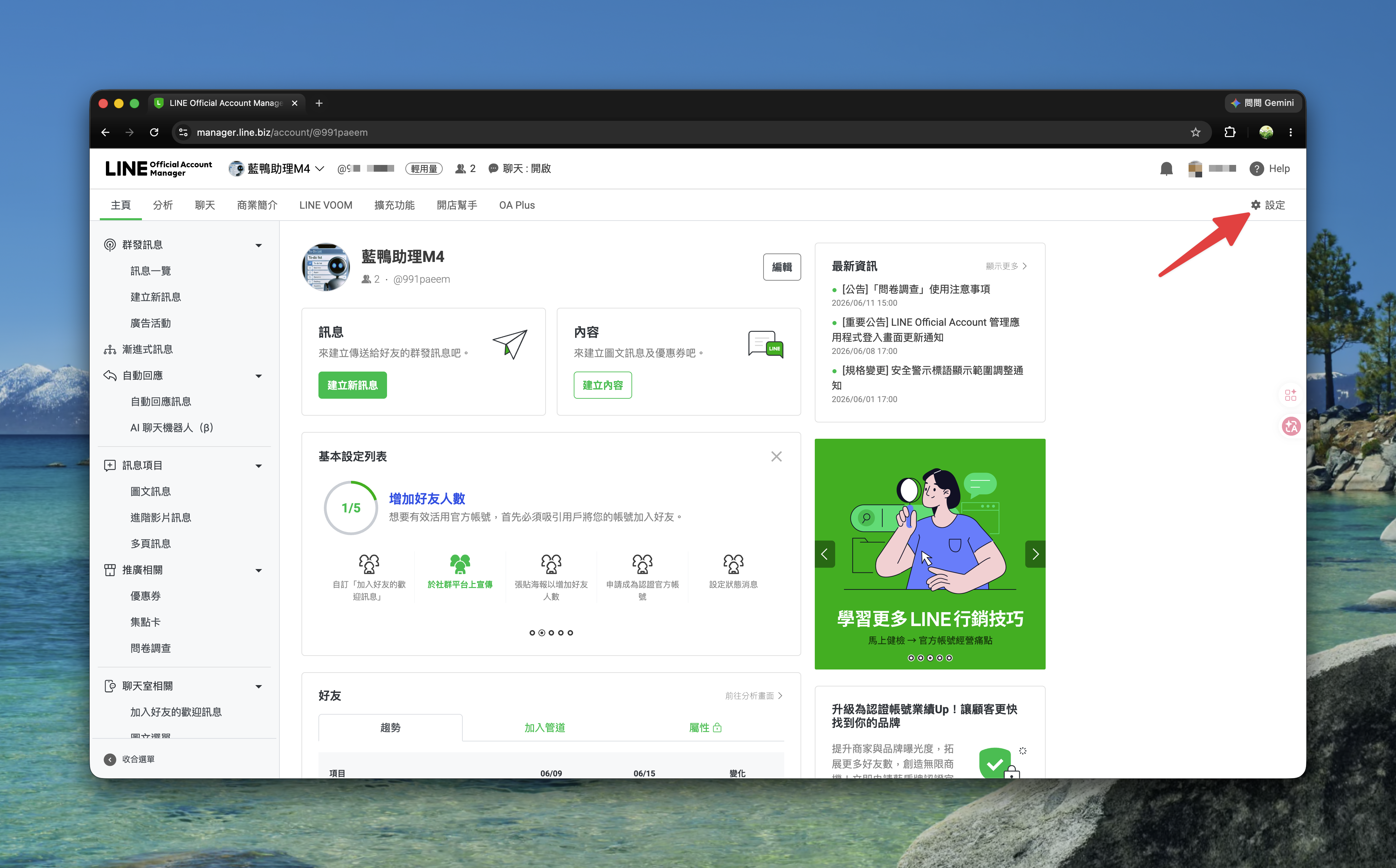Click the 問問 Gemini button
Viewport: 1396px width, 868px height.
click(x=1262, y=103)
